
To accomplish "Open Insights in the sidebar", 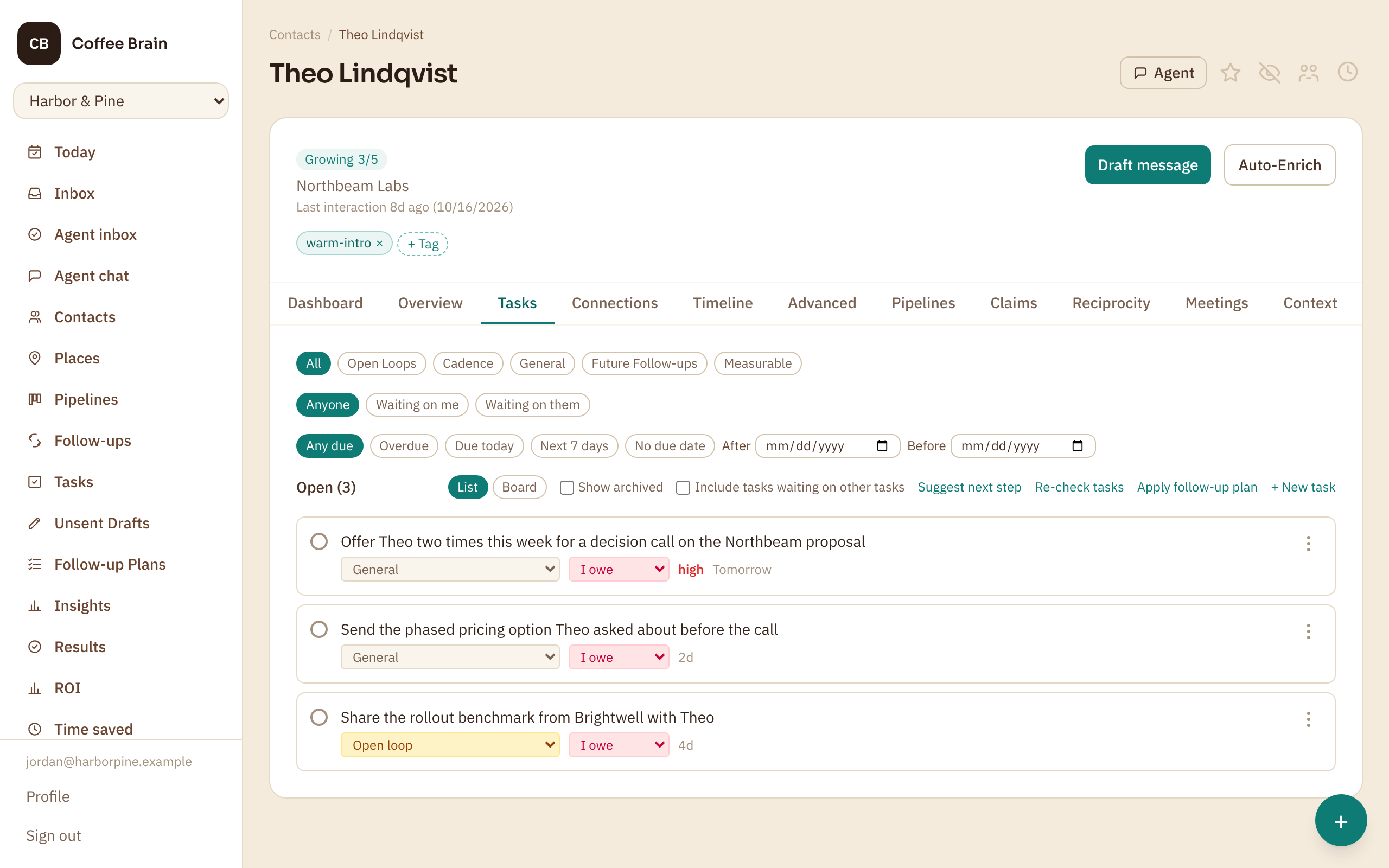I will [x=120, y=605].
